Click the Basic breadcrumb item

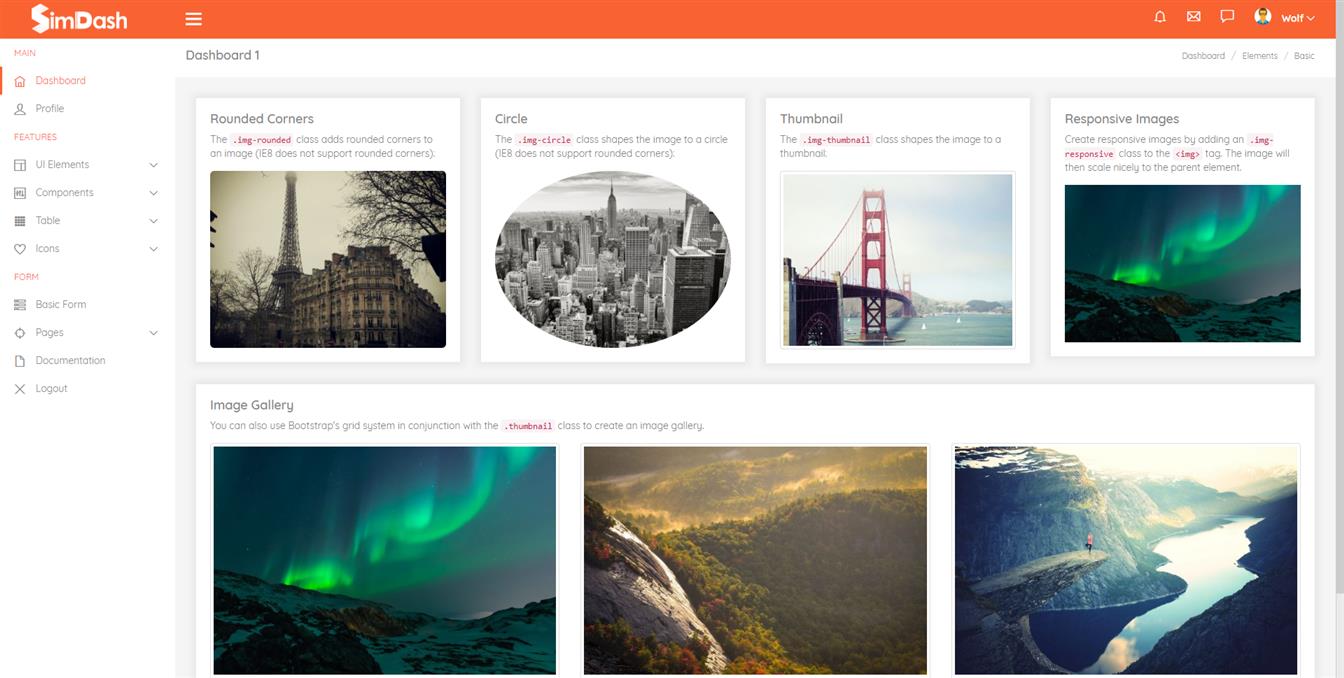coord(1304,56)
